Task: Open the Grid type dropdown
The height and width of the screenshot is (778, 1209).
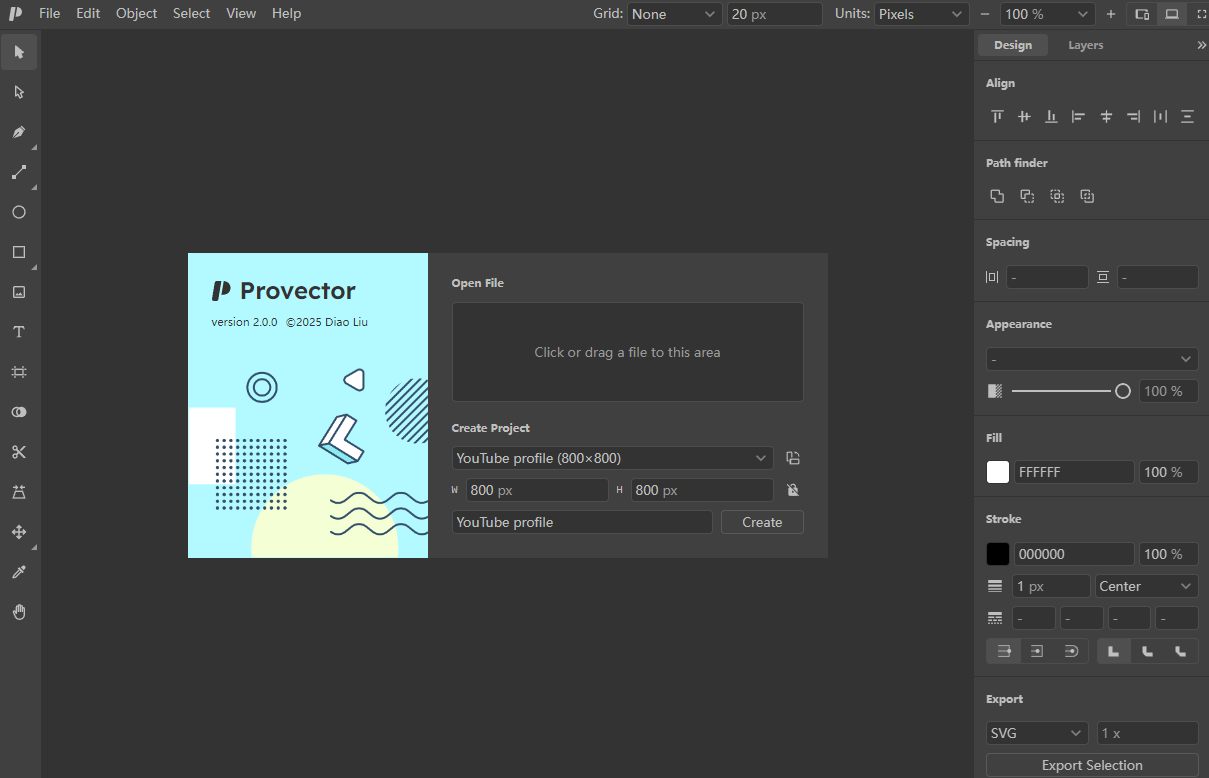Action: [x=675, y=14]
